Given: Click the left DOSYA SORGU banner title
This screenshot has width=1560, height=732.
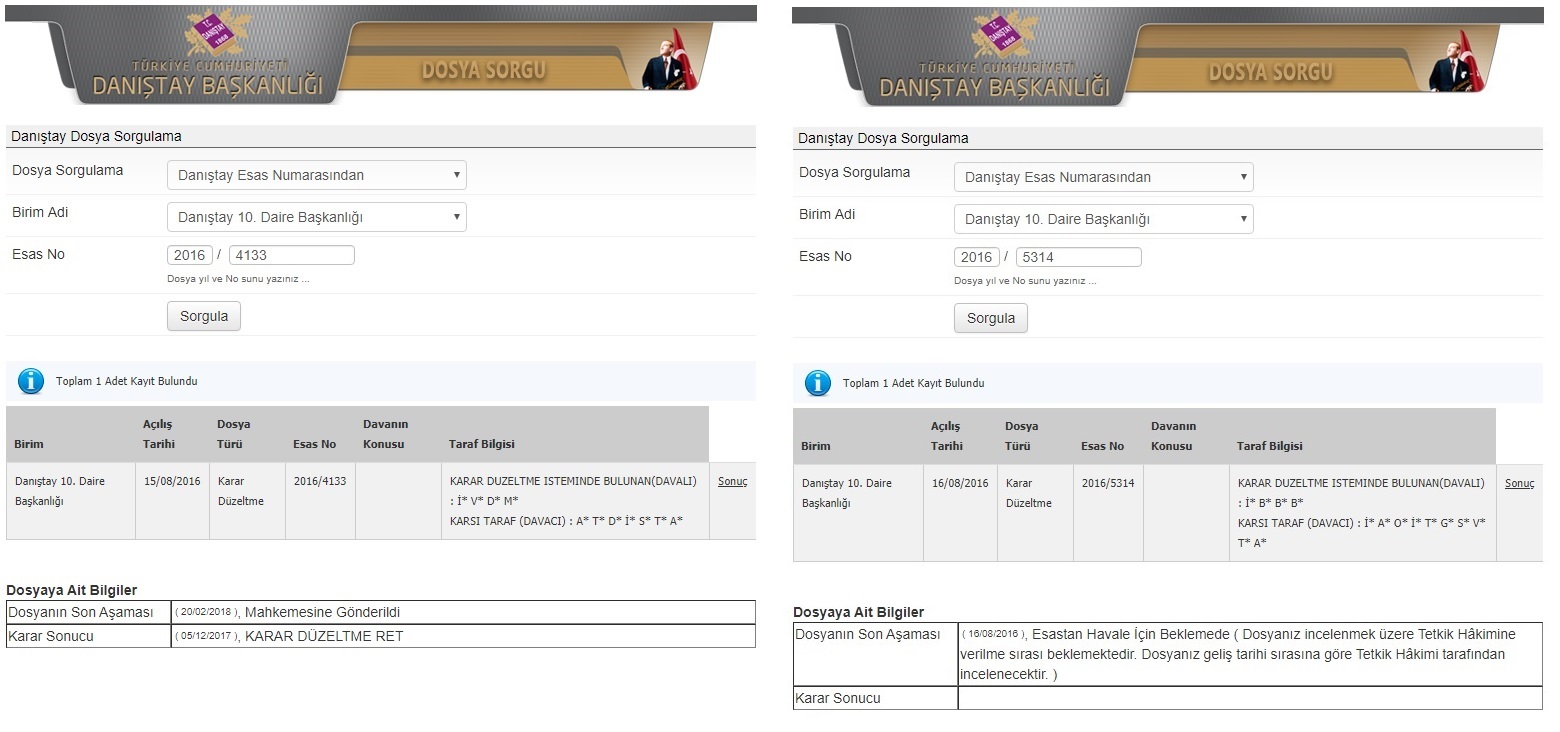Looking at the screenshot, I should click(483, 70).
